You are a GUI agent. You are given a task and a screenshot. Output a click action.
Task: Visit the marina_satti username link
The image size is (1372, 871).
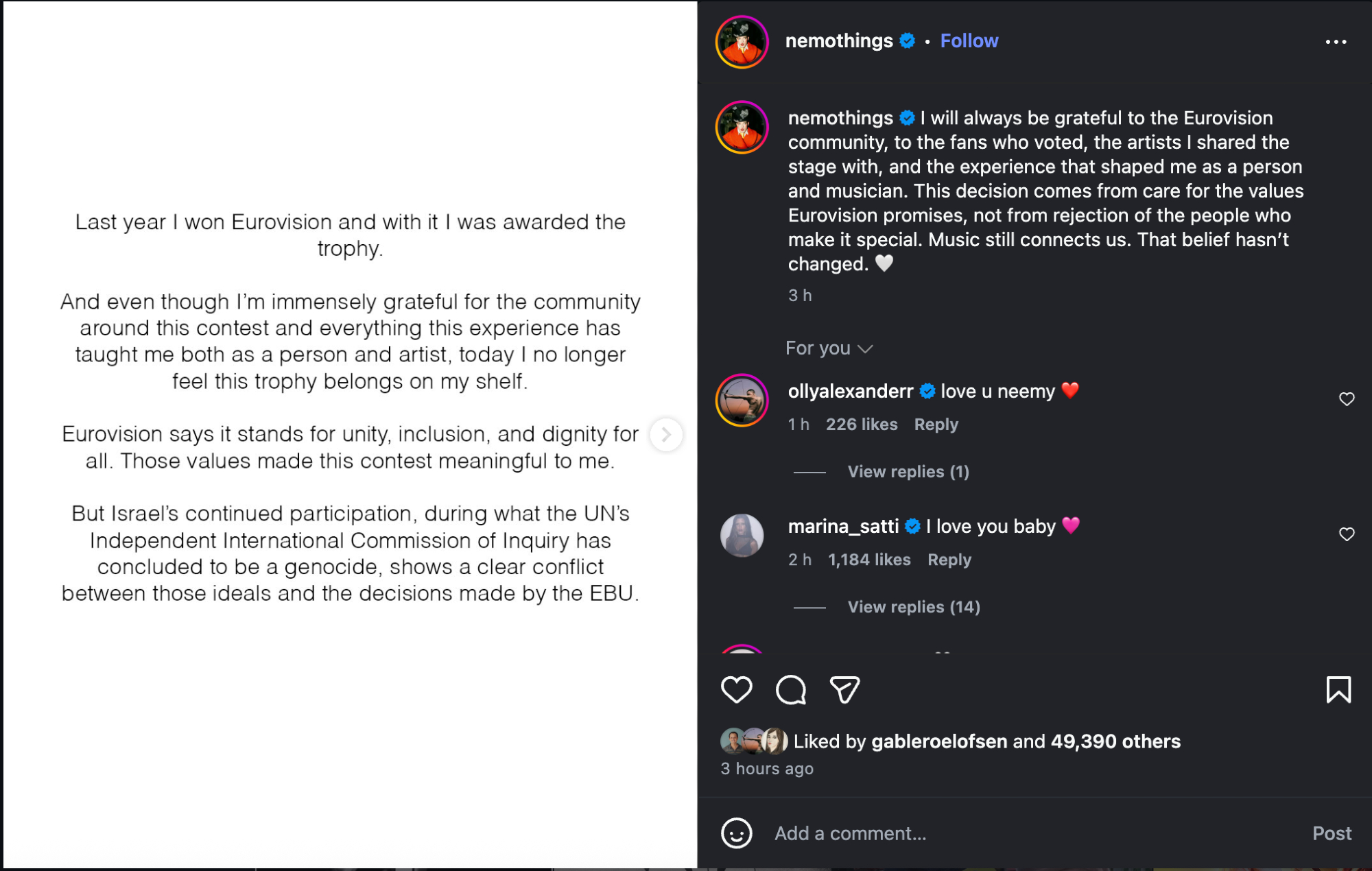point(843,526)
